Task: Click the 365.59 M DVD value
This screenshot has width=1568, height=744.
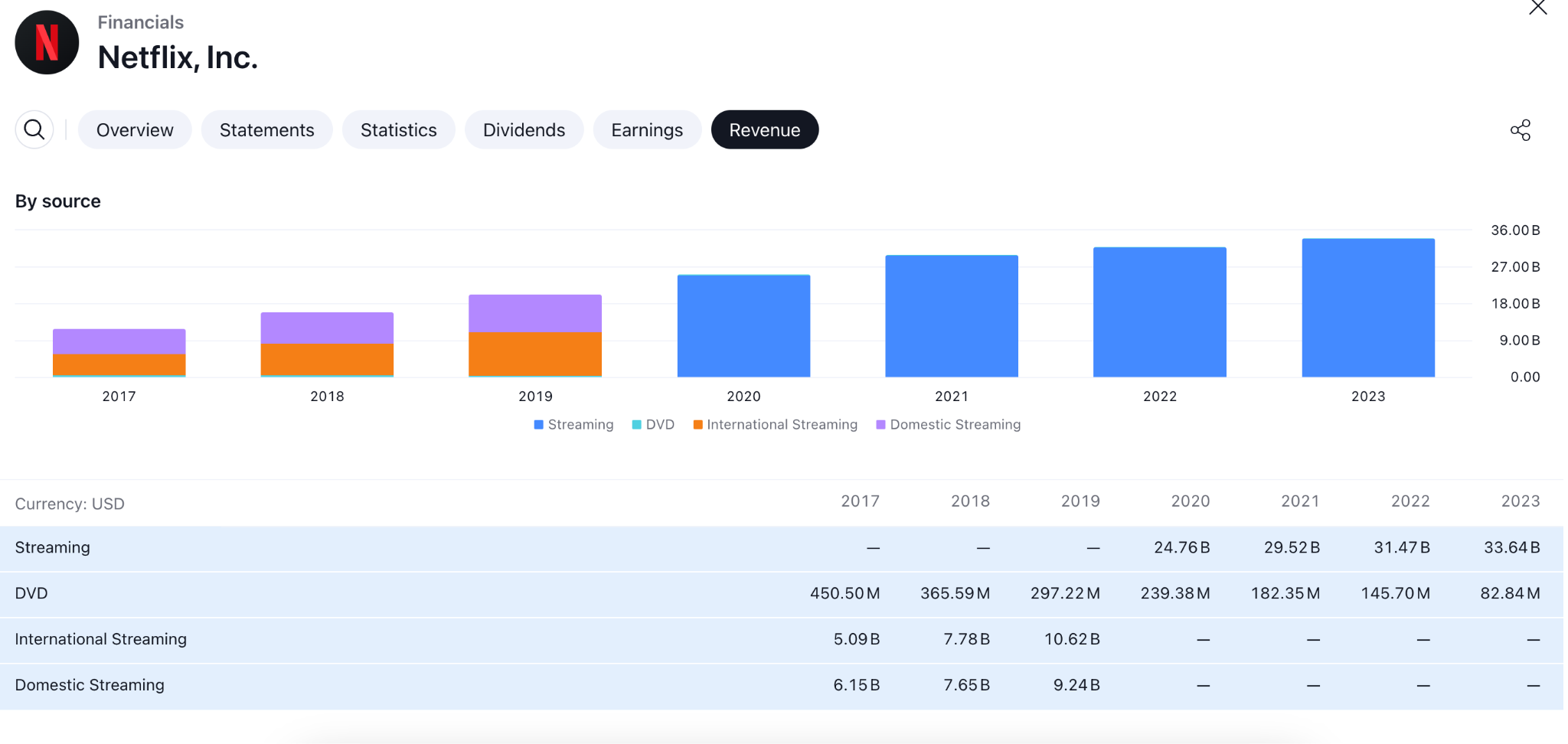Action: point(955,593)
